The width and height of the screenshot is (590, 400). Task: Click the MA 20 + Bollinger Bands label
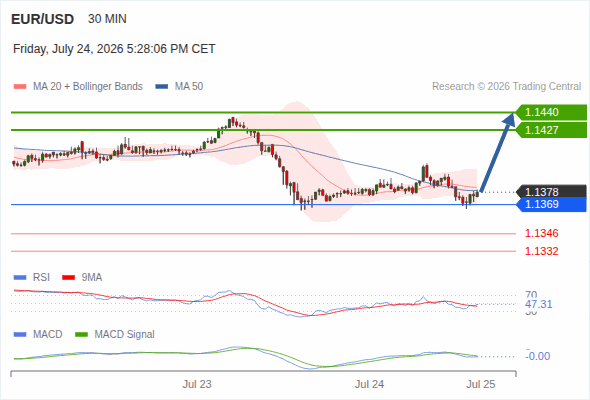[88, 87]
